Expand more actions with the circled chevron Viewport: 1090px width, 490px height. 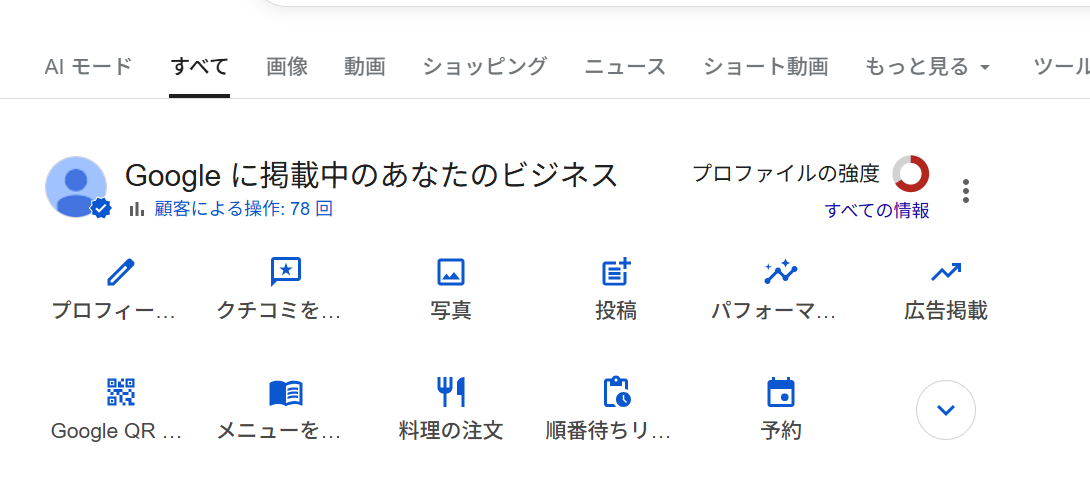[x=945, y=410]
